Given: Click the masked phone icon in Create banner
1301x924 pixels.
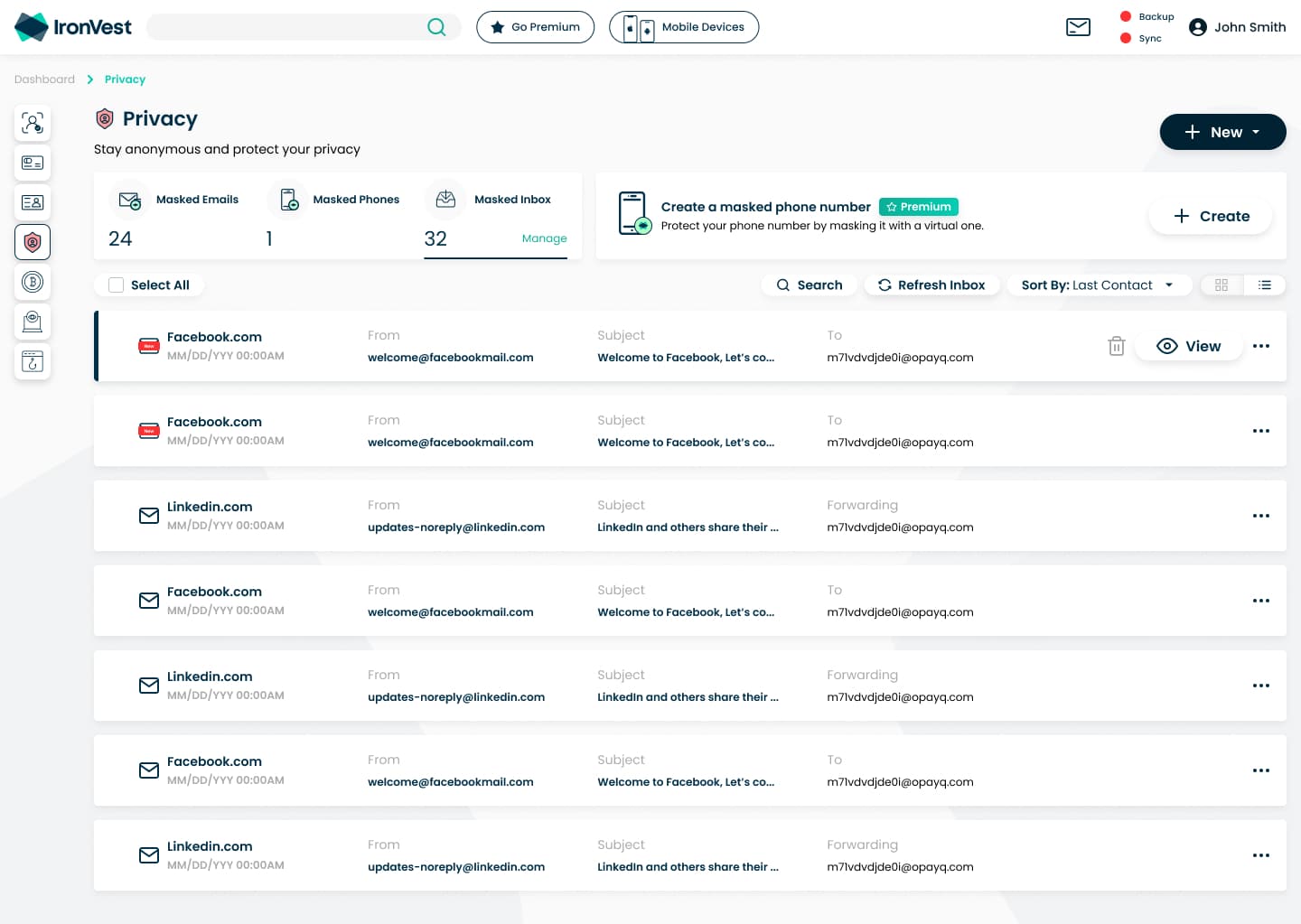Looking at the screenshot, I should [x=634, y=213].
